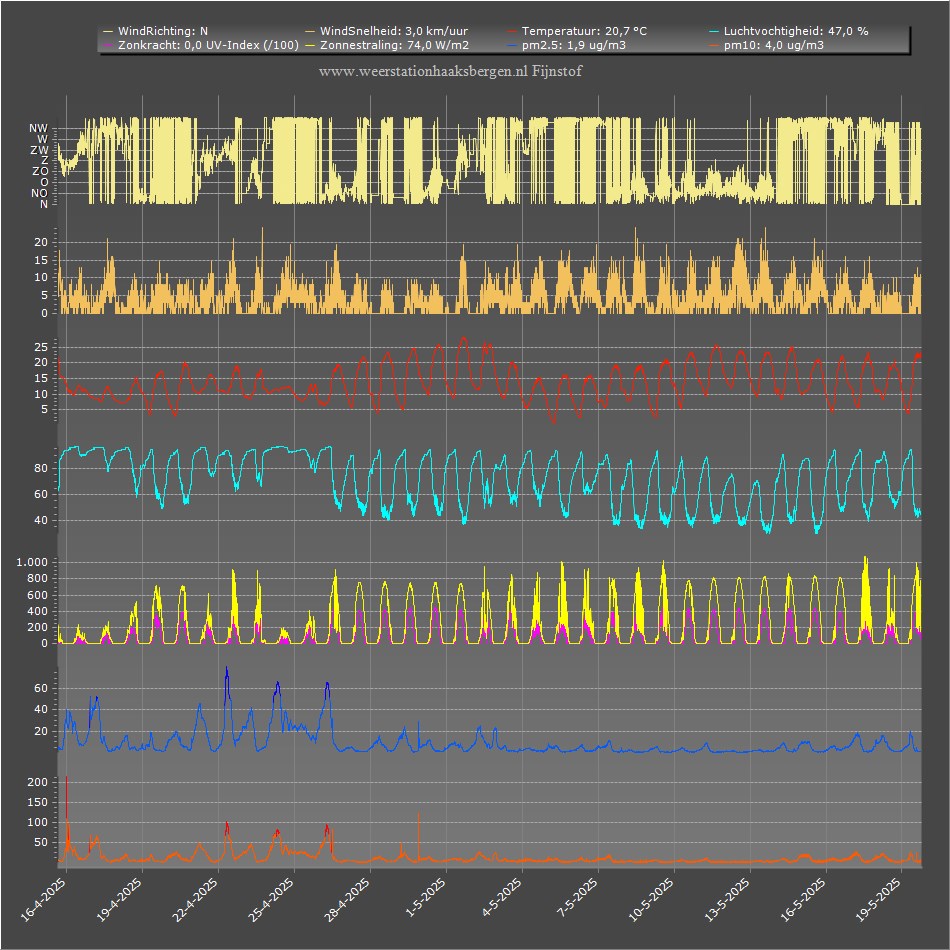Click the 800 value on the solar radiation axis
The height and width of the screenshot is (950, 950).
pyautogui.click(x=37, y=579)
